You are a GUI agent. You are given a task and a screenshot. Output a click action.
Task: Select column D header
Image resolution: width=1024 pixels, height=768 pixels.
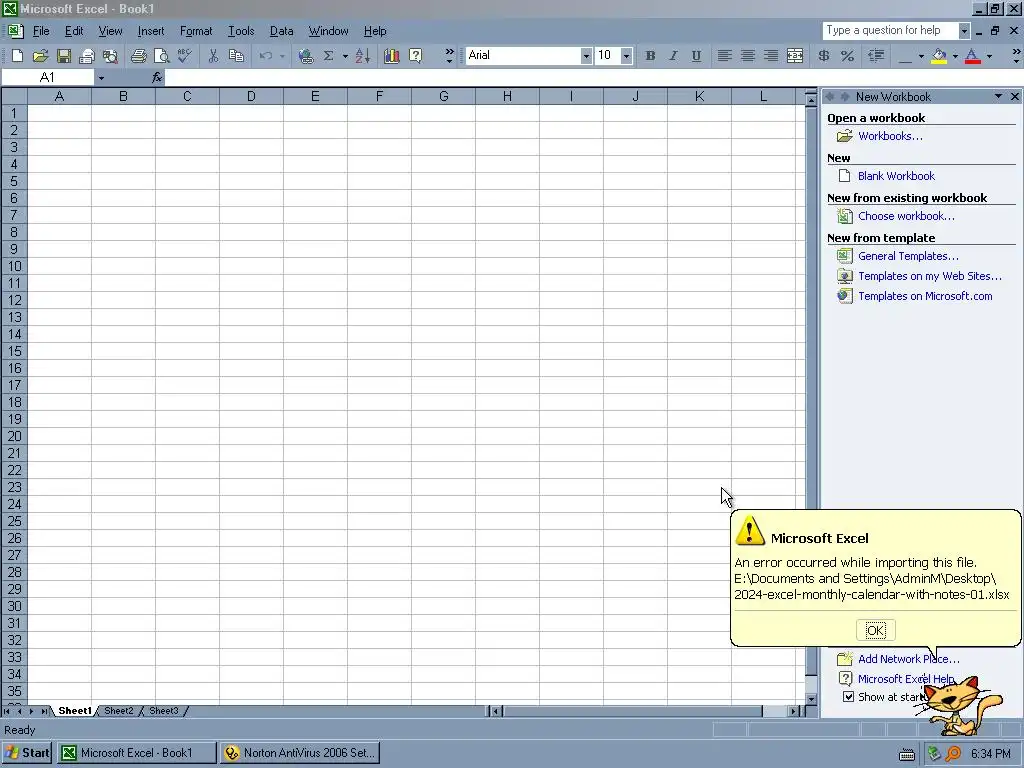pos(251,97)
